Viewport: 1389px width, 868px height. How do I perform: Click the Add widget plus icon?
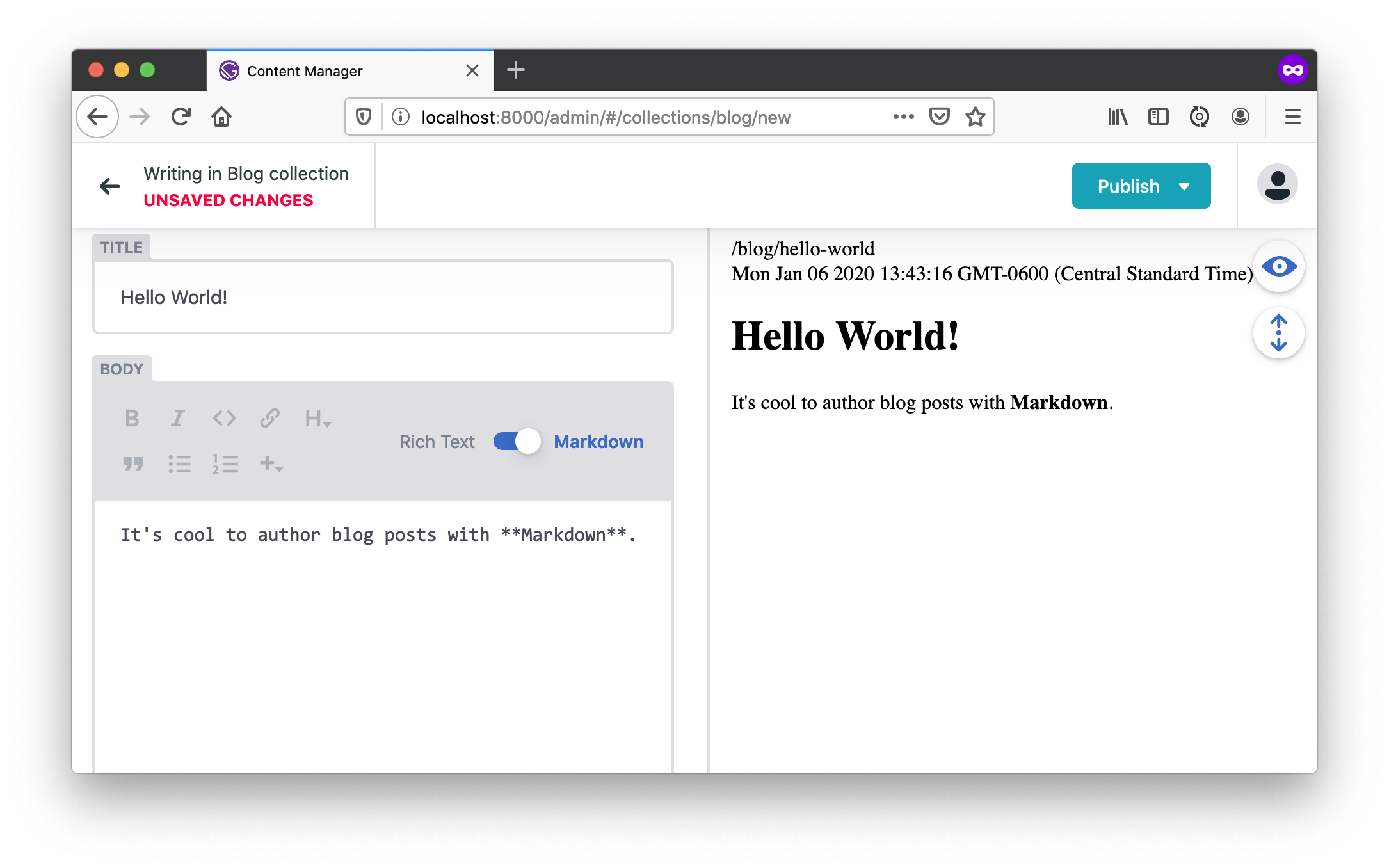coord(270,462)
